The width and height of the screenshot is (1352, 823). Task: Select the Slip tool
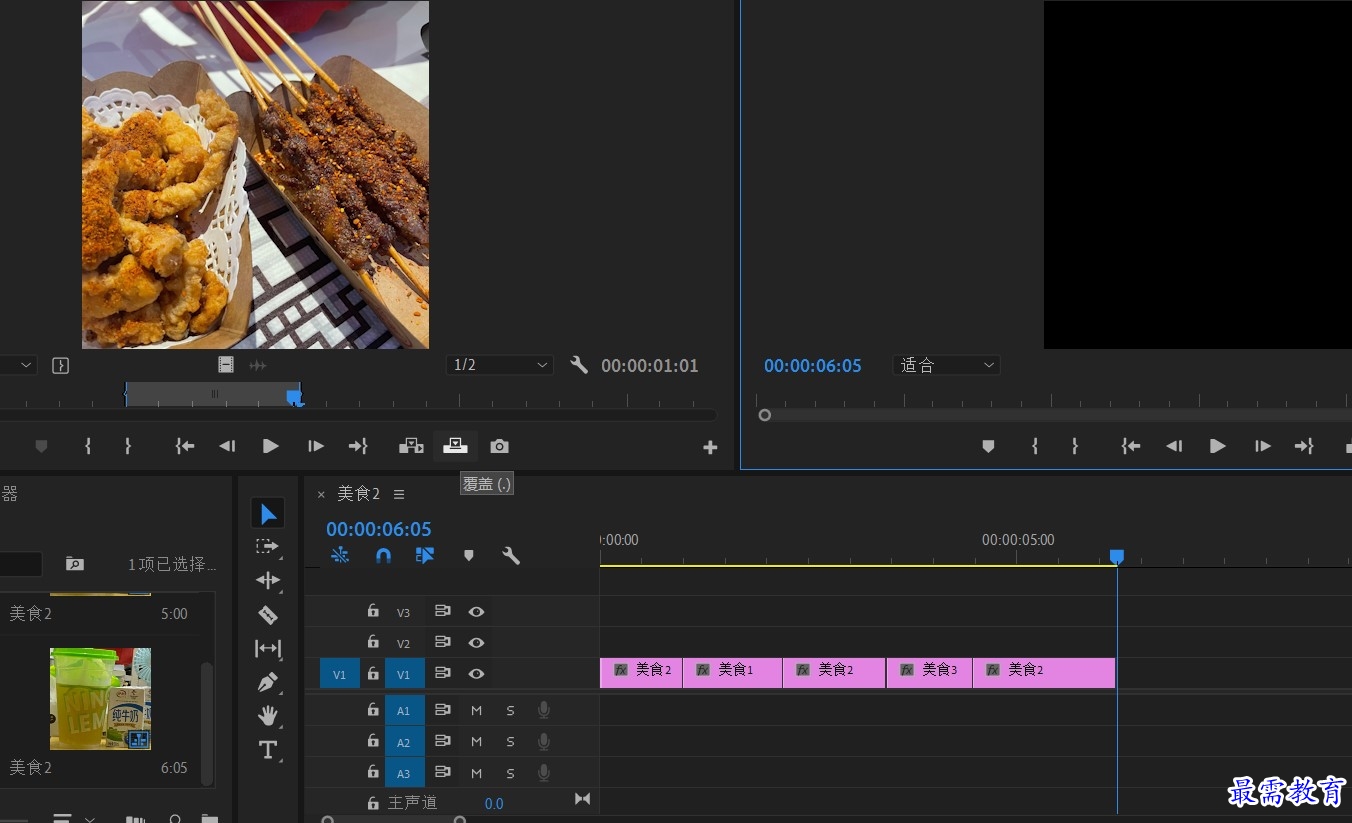pyautogui.click(x=268, y=649)
